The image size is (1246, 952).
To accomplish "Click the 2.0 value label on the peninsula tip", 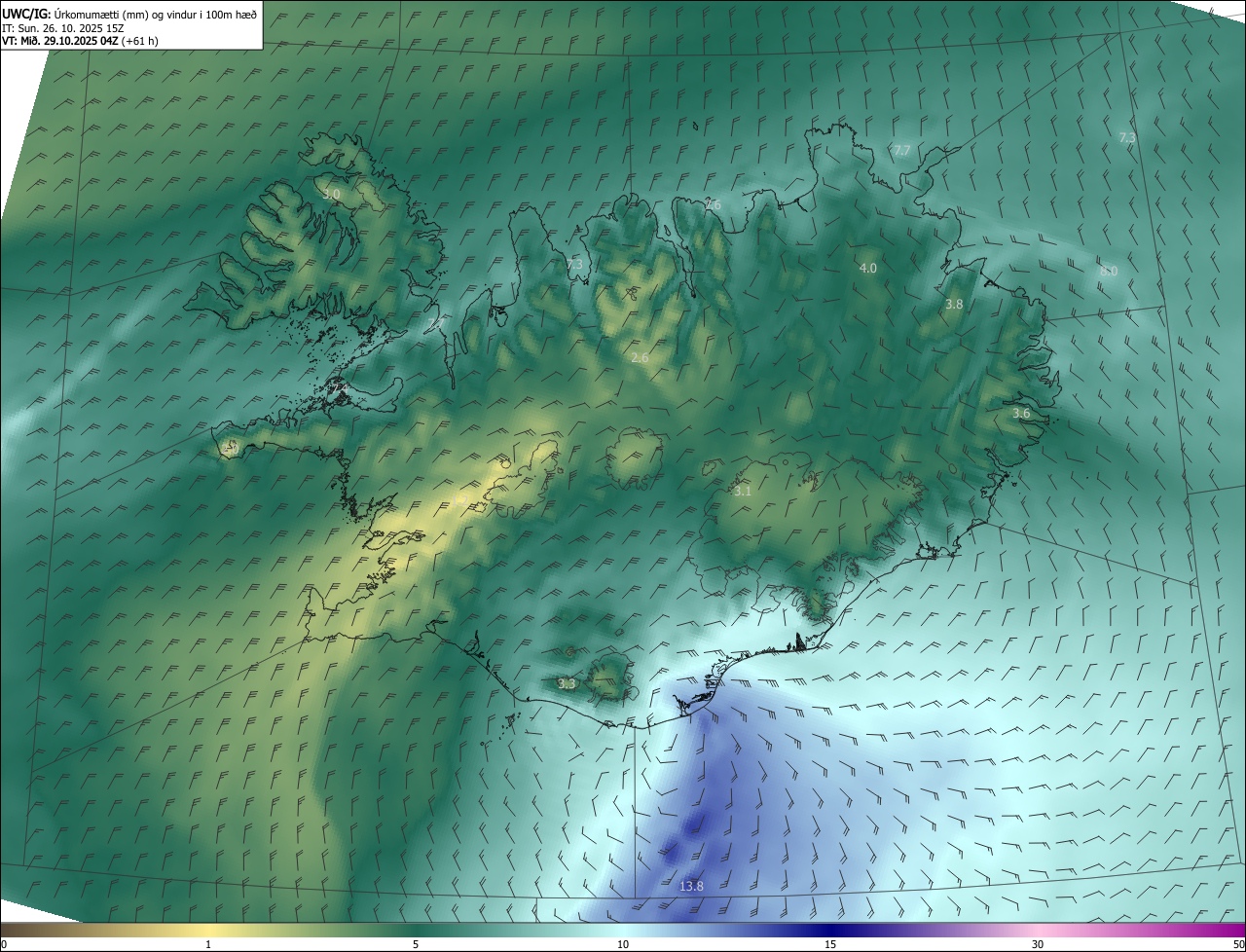I will click(x=231, y=448).
